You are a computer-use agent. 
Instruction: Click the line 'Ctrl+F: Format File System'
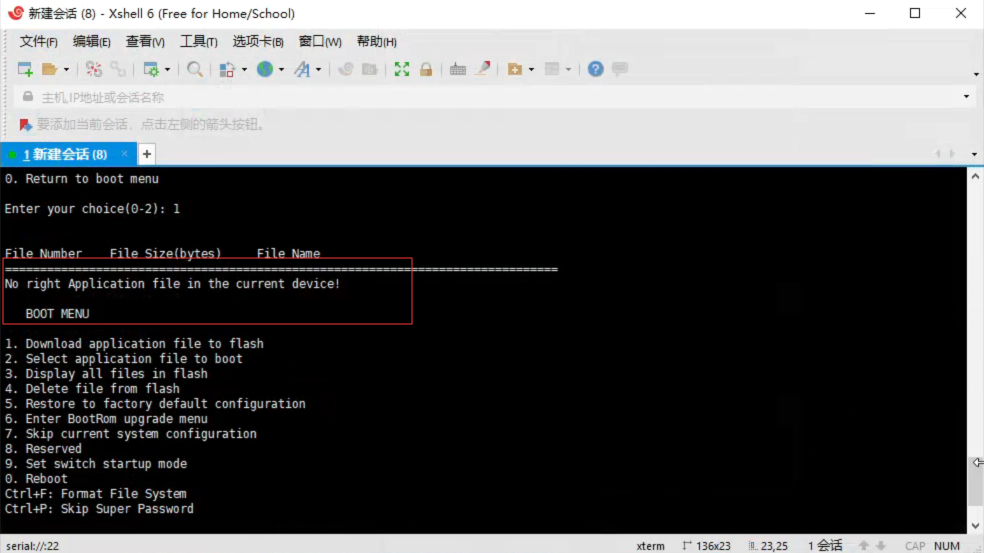[95, 494]
